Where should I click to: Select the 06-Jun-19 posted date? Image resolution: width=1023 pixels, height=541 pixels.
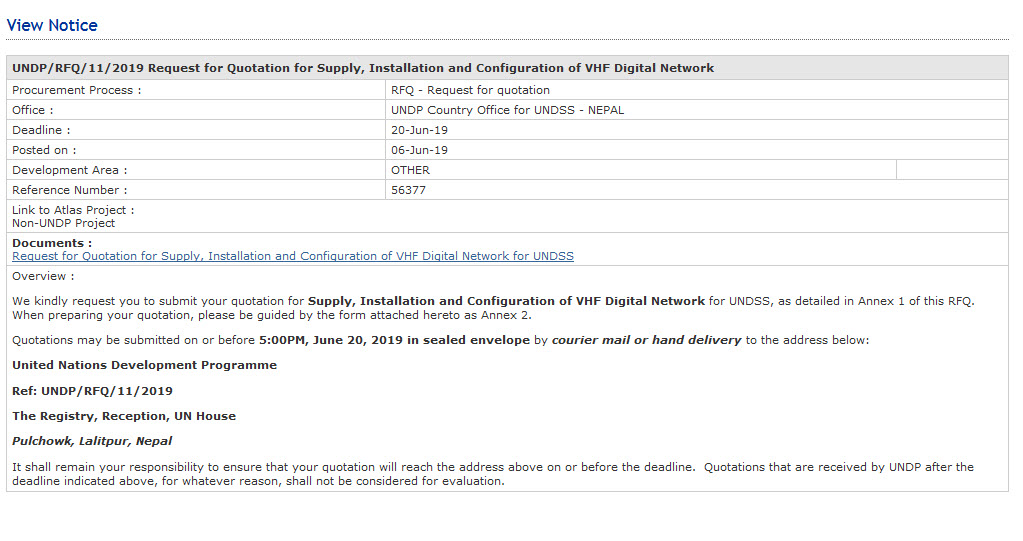click(419, 150)
